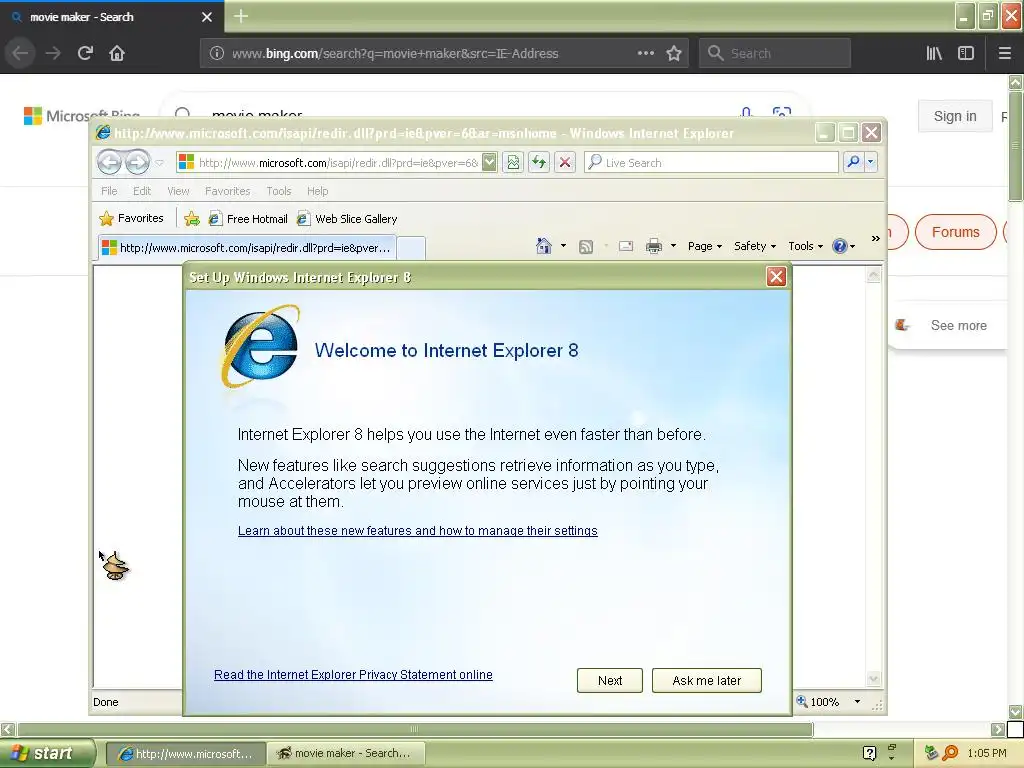Open the IE Tools menu in menu bar
Image resolution: width=1024 pixels, height=768 pixels.
(279, 191)
